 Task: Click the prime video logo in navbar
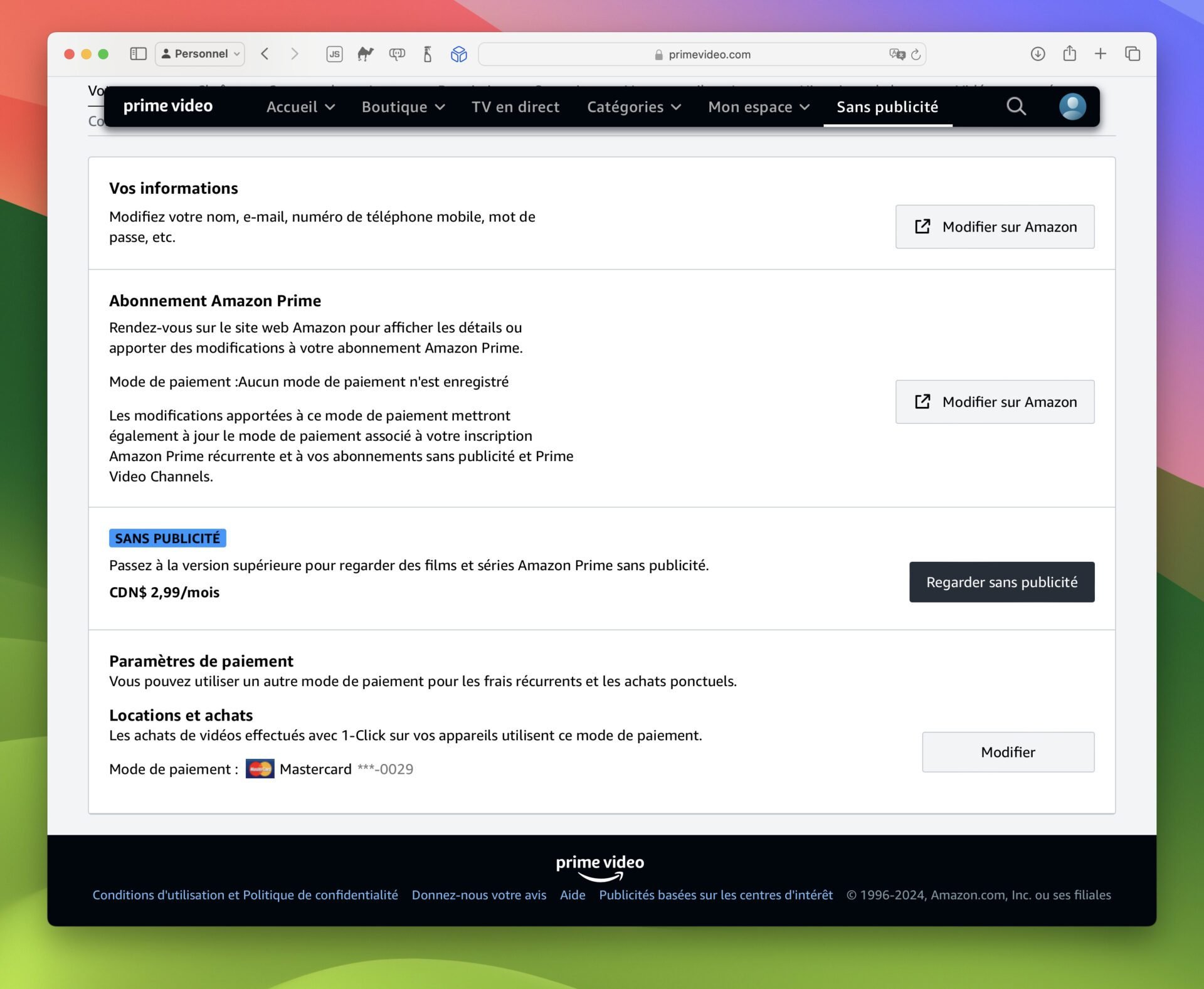click(x=168, y=106)
